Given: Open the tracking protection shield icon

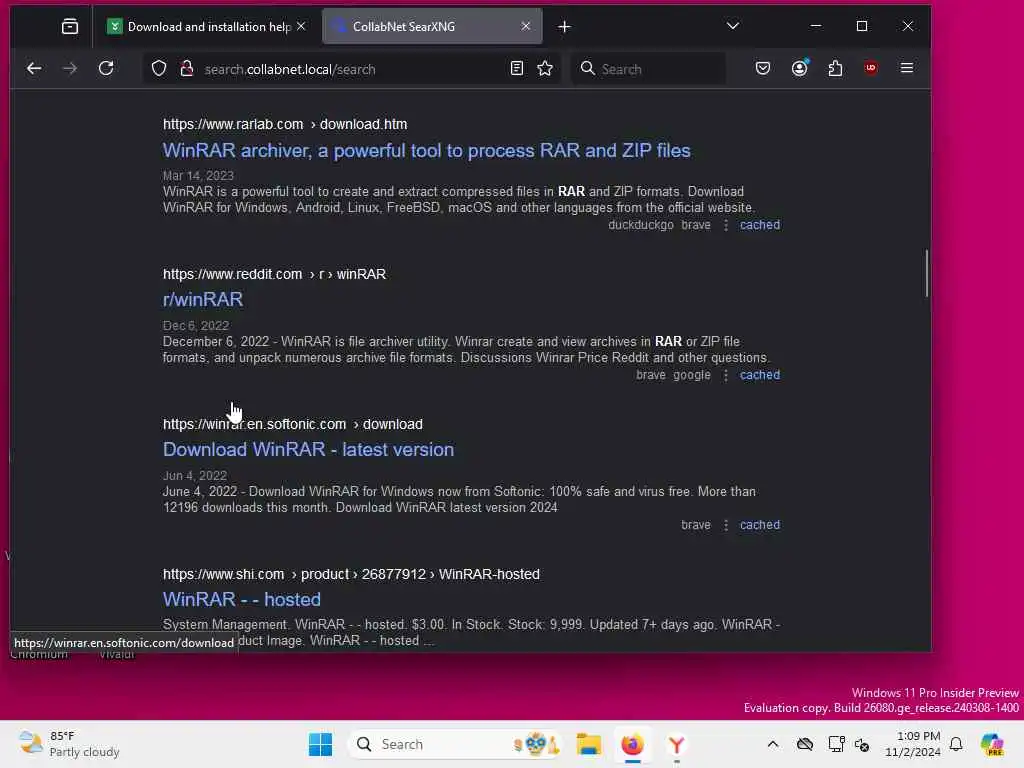Looking at the screenshot, I should tap(159, 69).
